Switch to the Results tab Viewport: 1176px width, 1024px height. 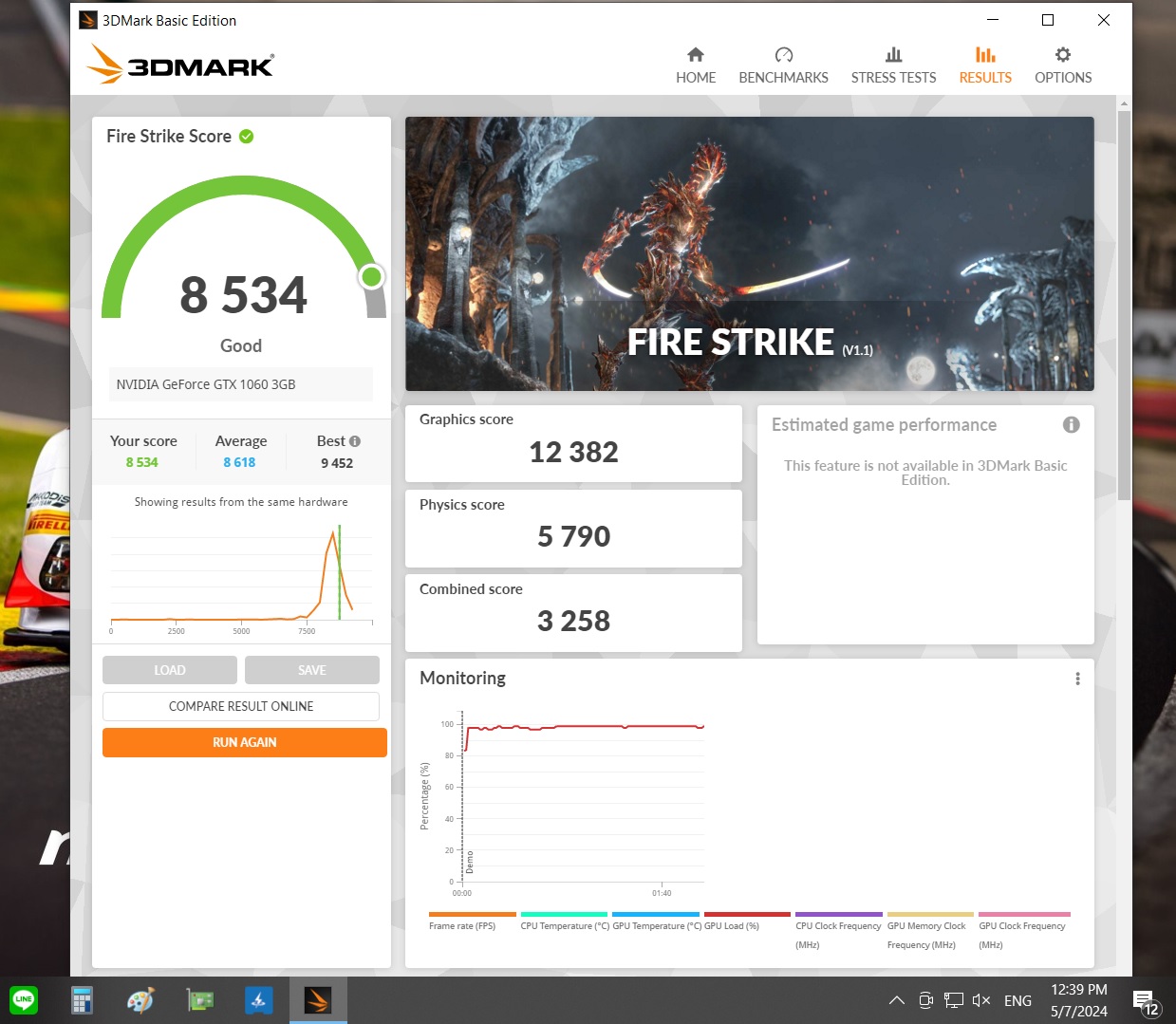[984, 65]
